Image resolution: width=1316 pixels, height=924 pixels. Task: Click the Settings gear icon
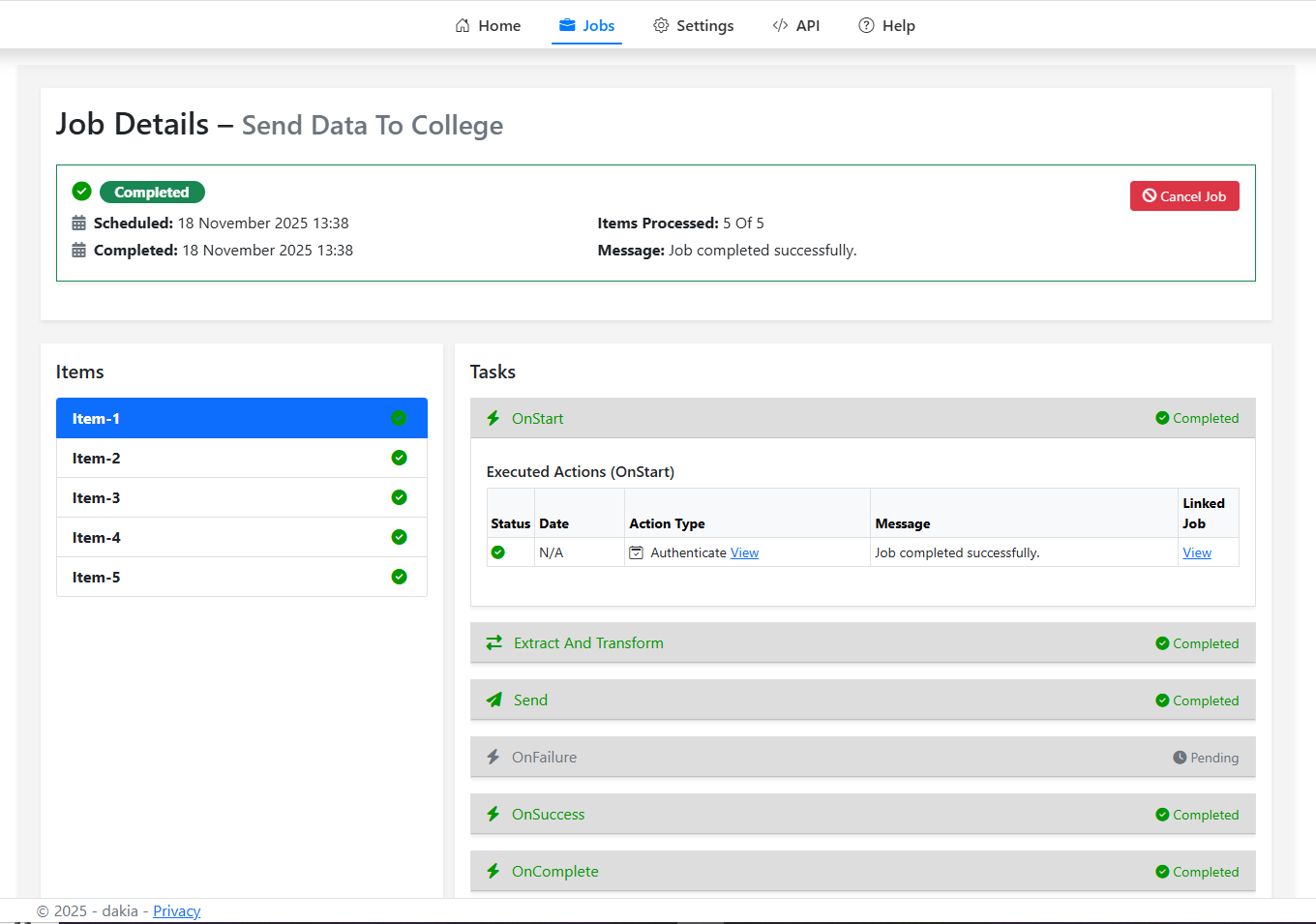[661, 26]
